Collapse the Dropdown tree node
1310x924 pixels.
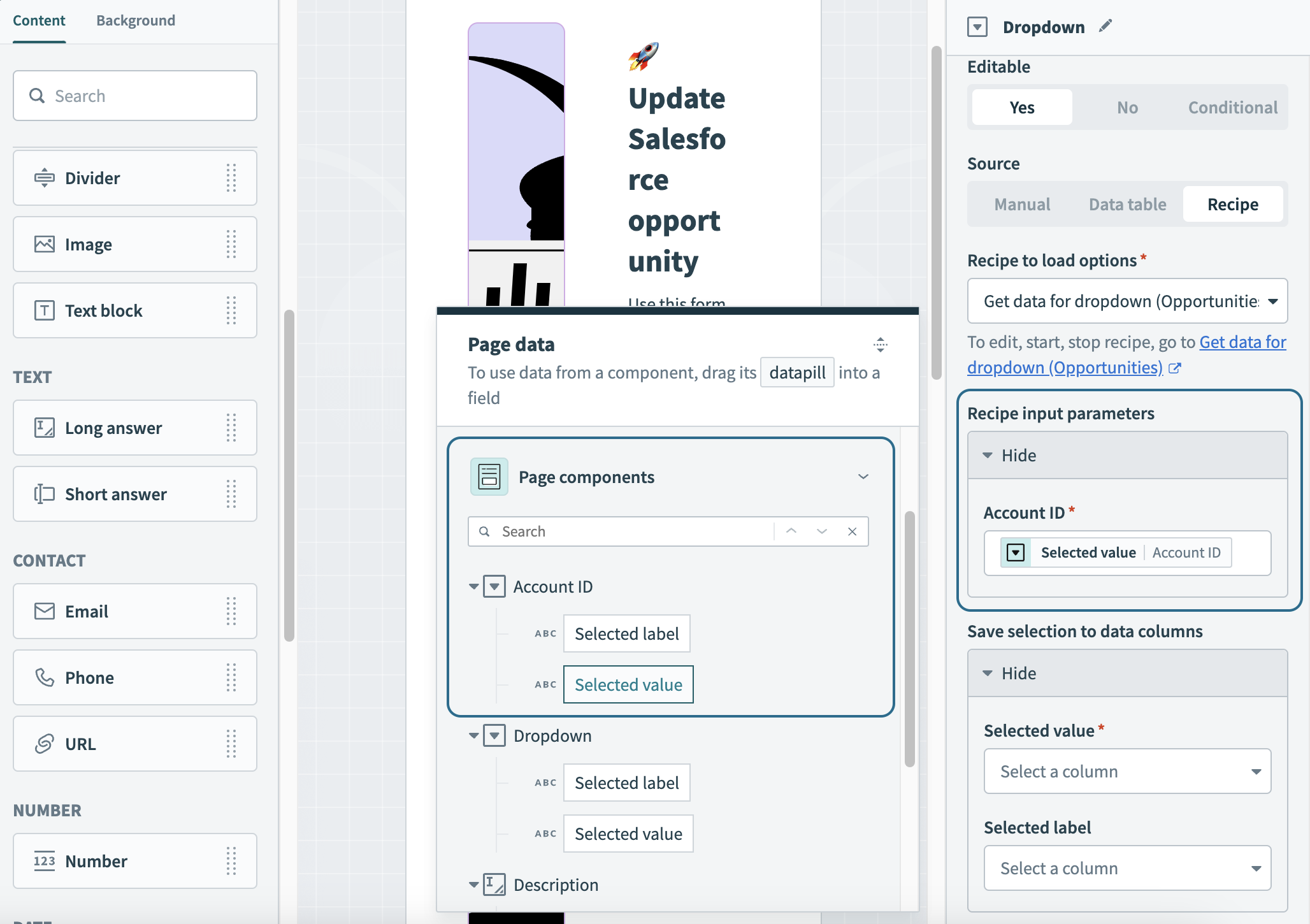tap(473, 735)
